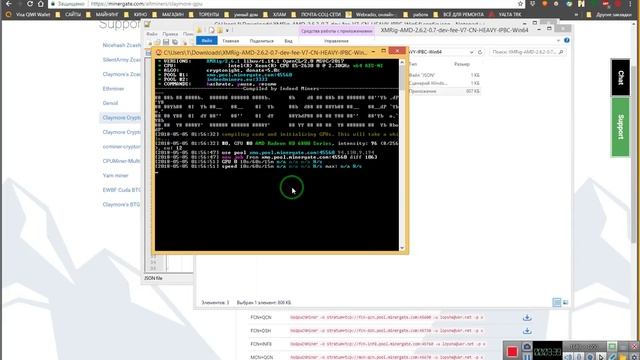Download the FCN+DSH miner config
This screenshot has height=360, width=640.
[x=527, y=331]
